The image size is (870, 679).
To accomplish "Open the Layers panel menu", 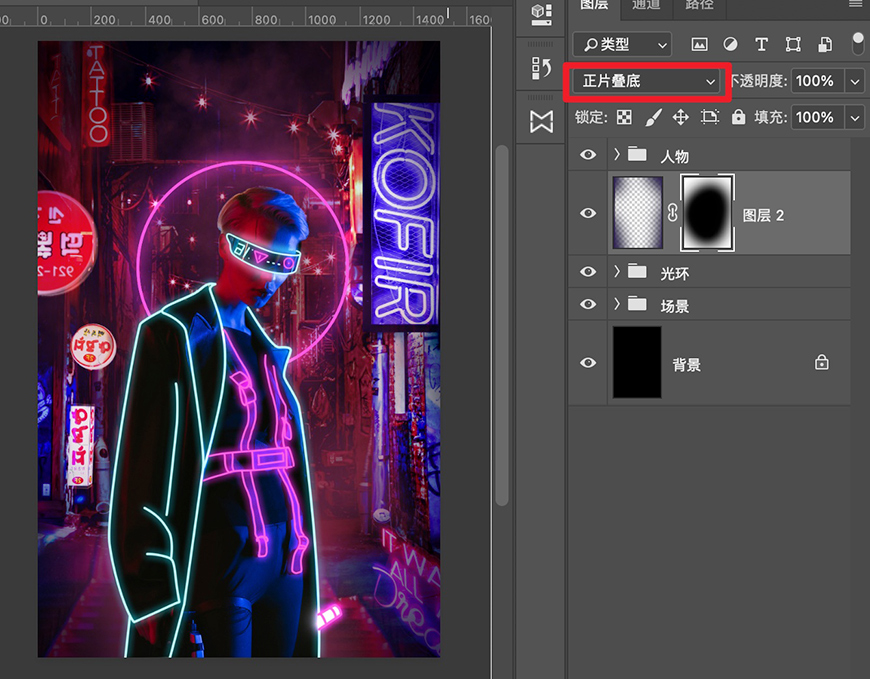I will 855,6.
